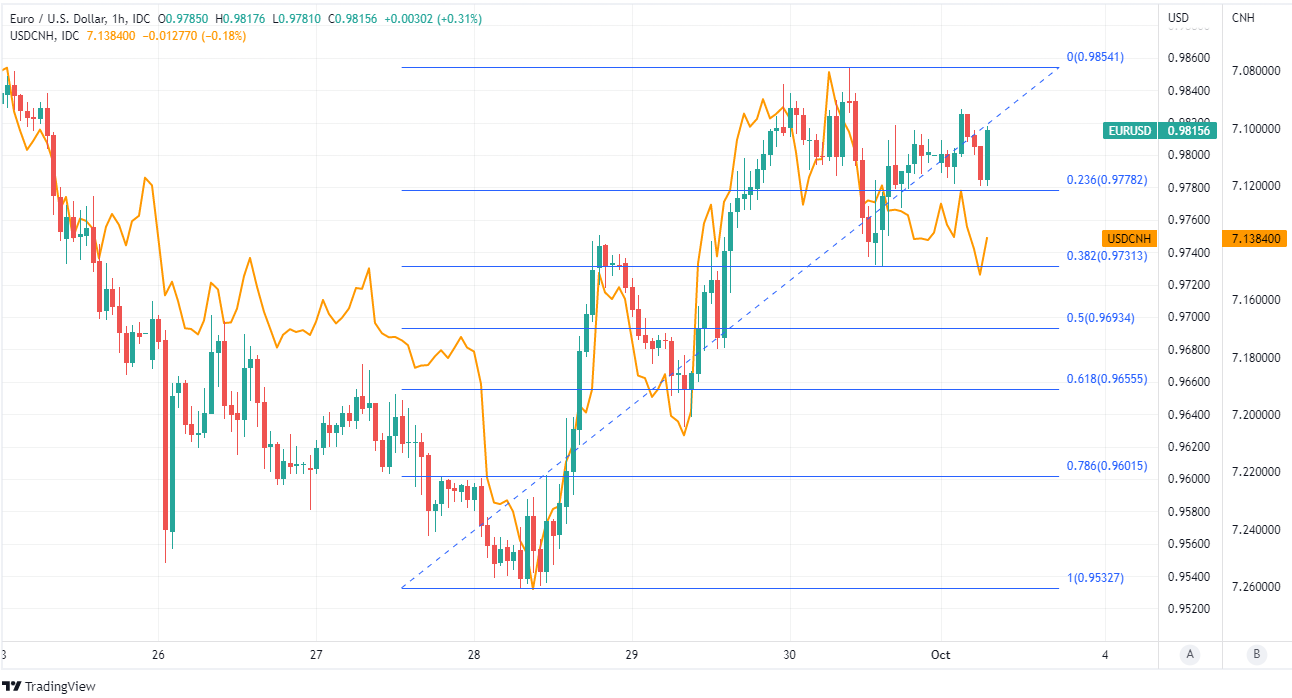Select the 0(0.98541) Fibonacci level label
This screenshot has height=698, width=1292.
click(x=1094, y=57)
